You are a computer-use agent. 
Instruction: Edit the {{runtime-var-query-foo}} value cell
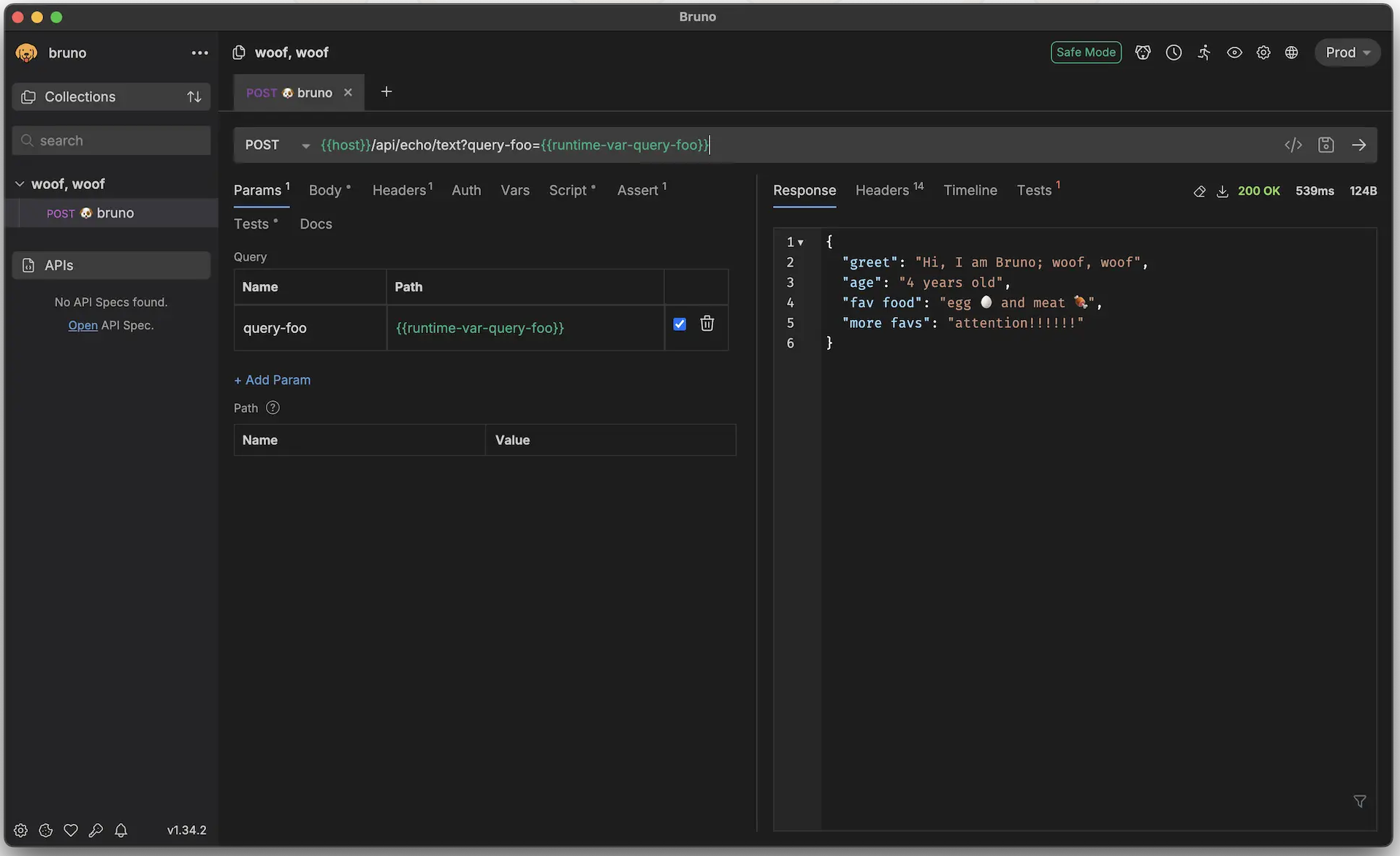[x=525, y=328]
